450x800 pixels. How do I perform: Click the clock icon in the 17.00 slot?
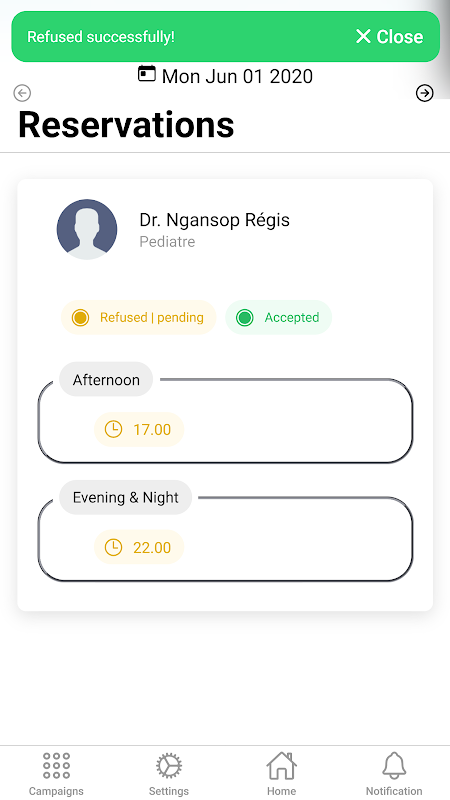(113, 429)
